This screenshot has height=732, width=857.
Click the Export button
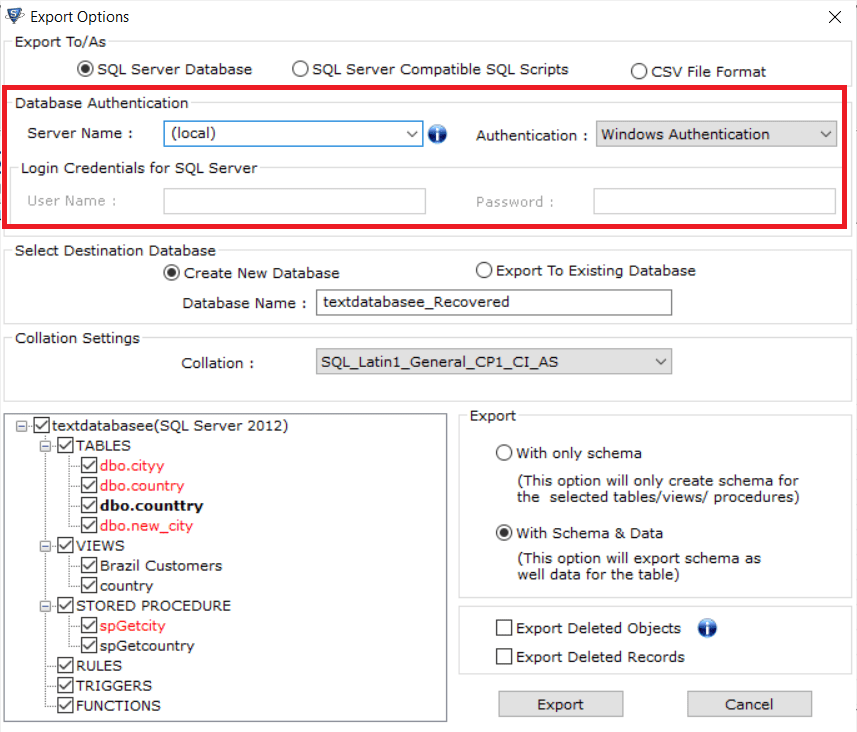pyautogui.click(x=560, y=704)
